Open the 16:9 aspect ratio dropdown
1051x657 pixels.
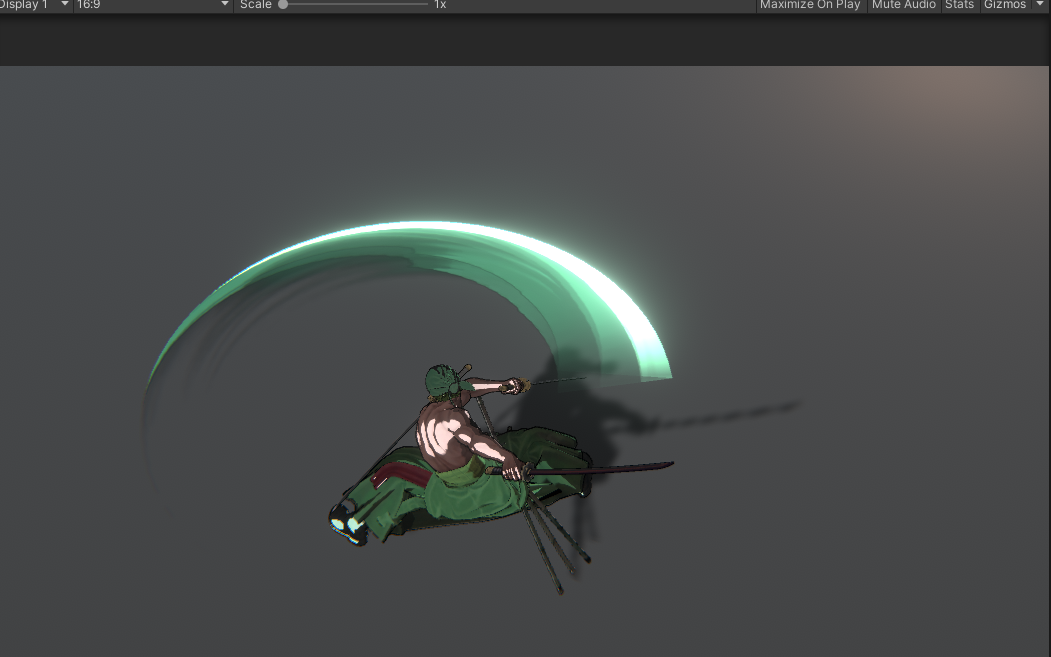[153, 5]
